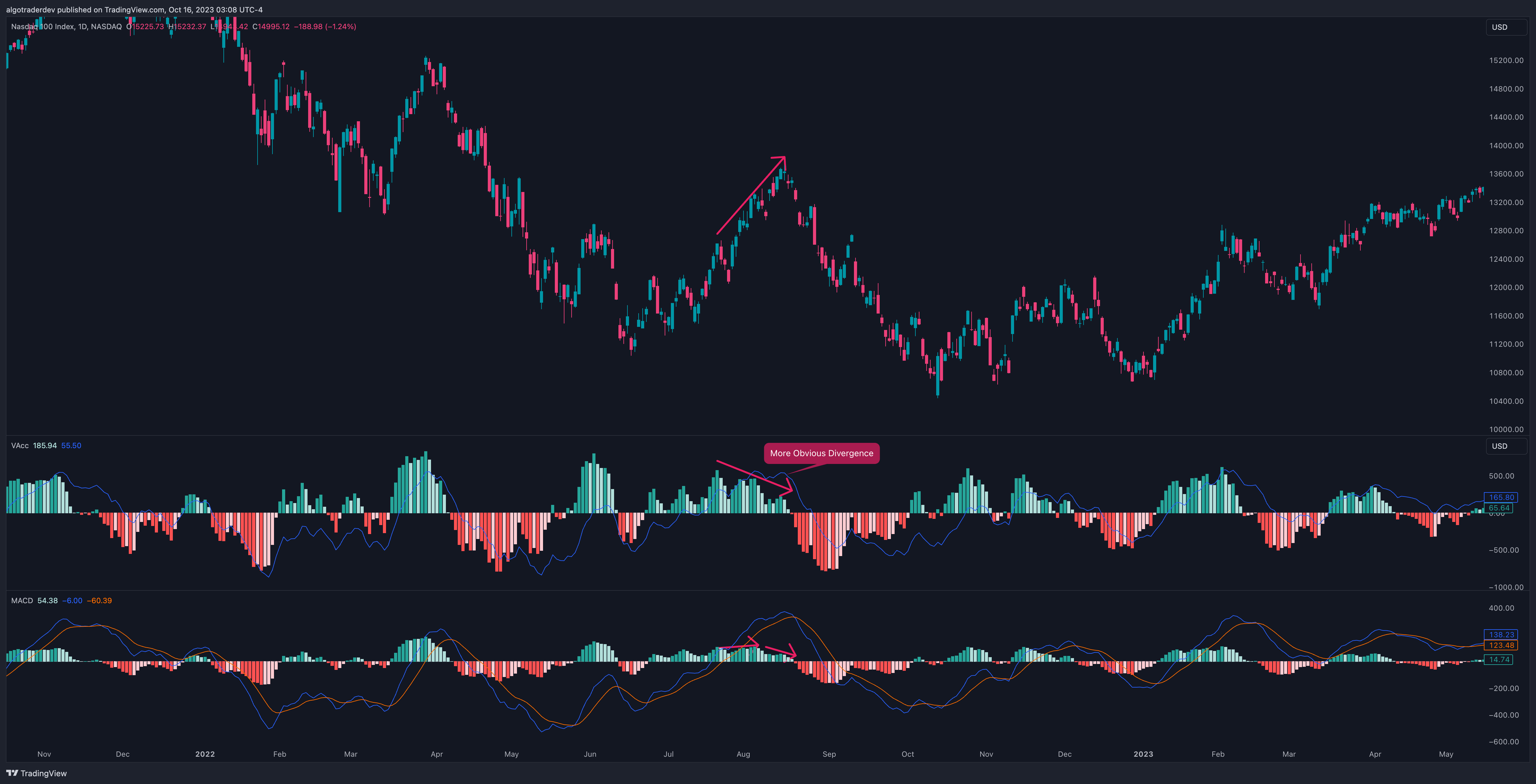
Task: Click the change value −188.98 (−1.24%)
Action: [325, 27]
